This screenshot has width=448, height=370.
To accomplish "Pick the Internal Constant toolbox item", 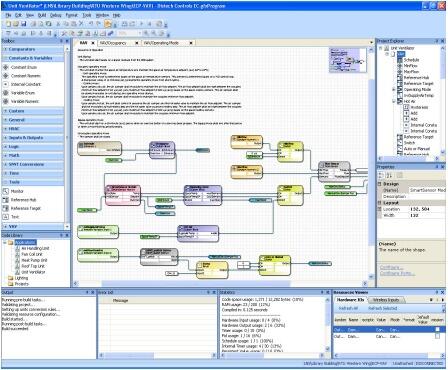I will 22,84.
